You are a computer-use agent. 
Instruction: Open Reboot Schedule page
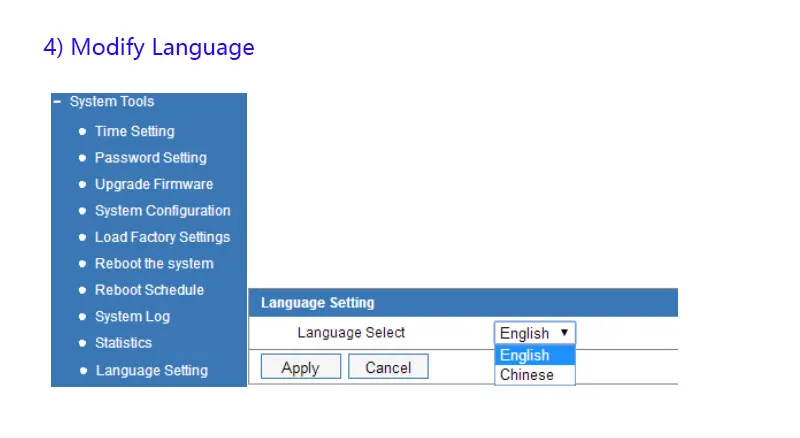click(149, 290)
